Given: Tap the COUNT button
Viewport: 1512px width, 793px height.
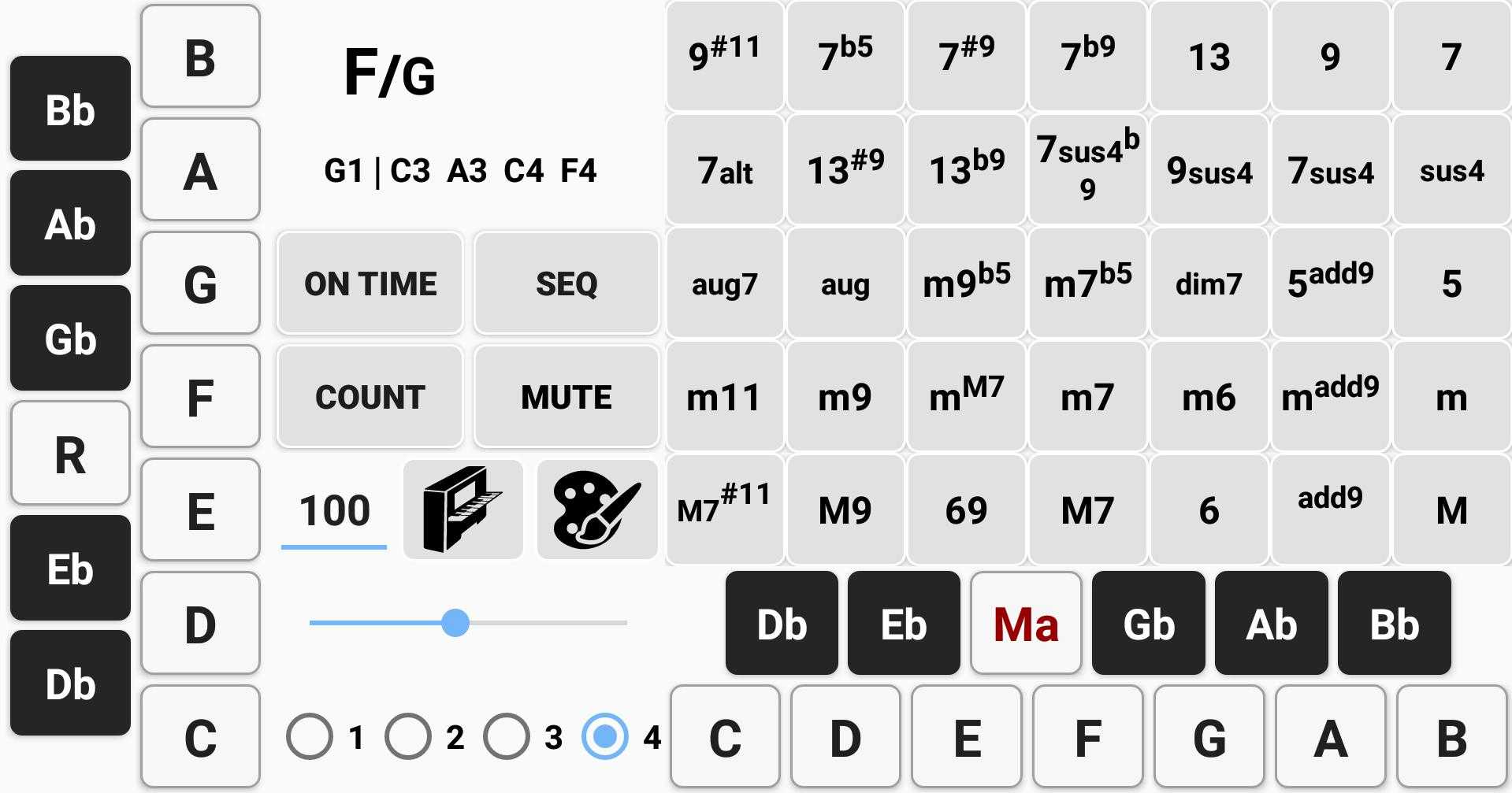Looking at the screenshot, I should 370,397.
